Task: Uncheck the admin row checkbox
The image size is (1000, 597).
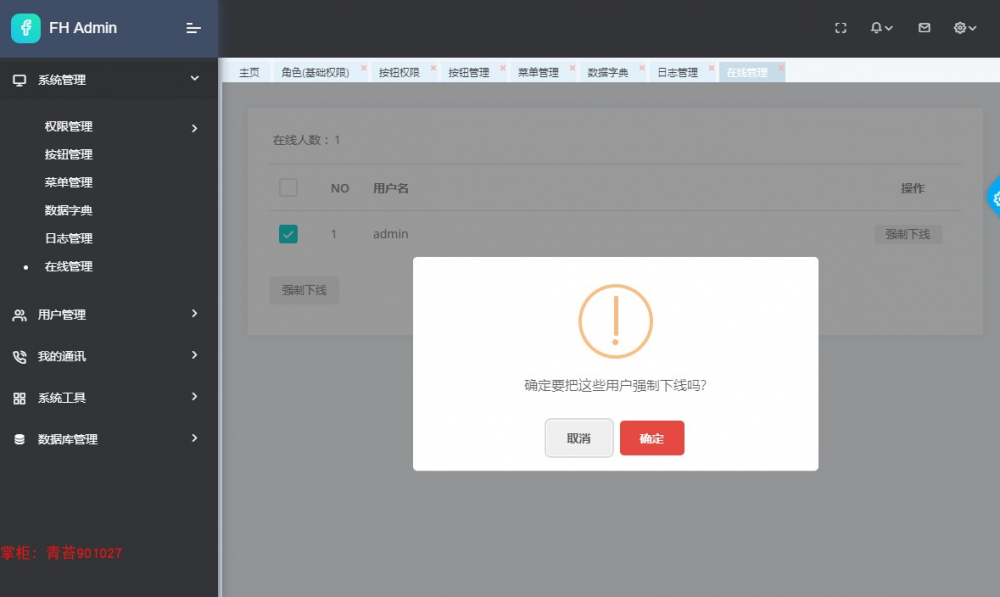Action: click(288, 233)
